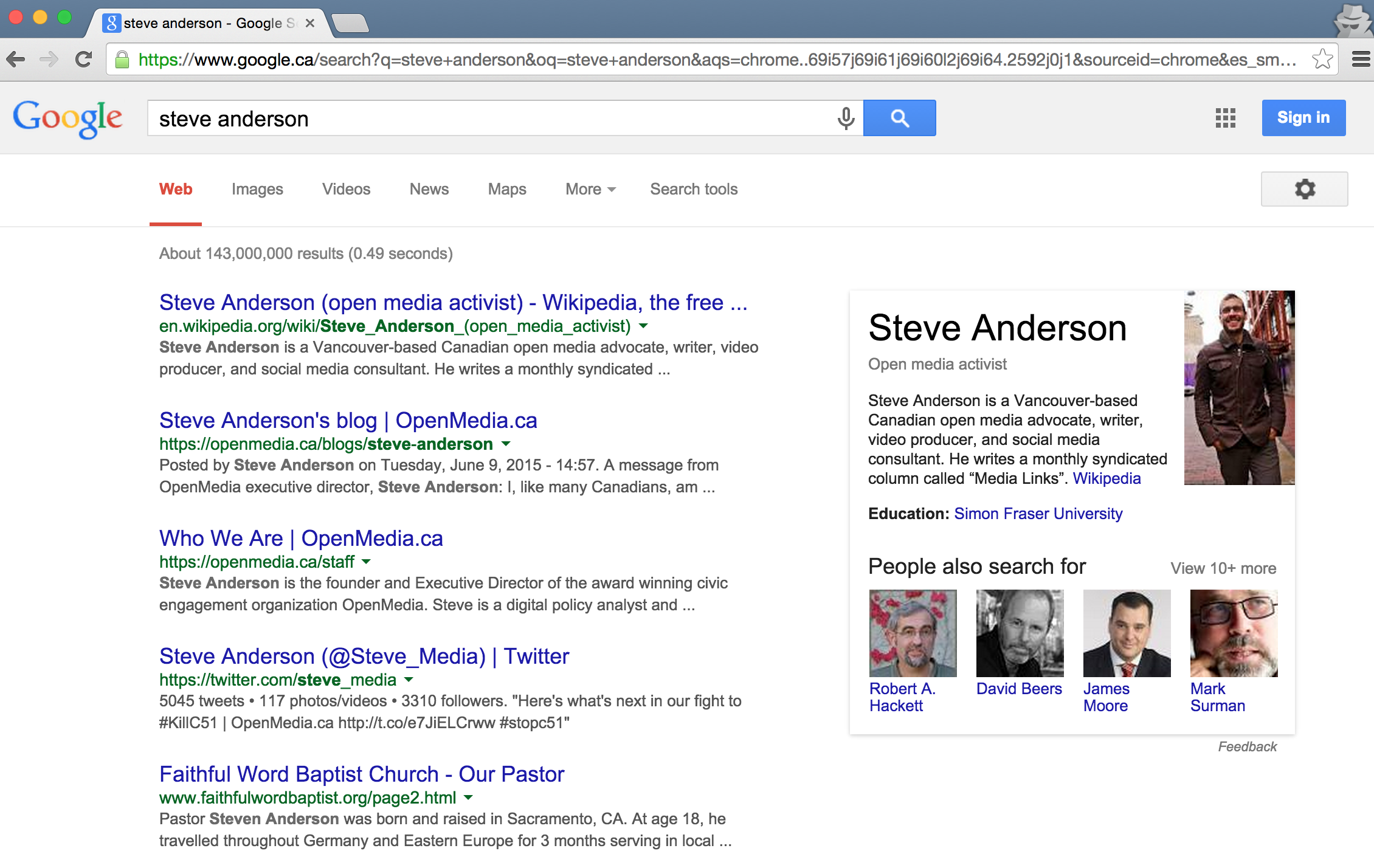Open the dropdown arrow beside the Wikipedia result URL
This screenshot has width=1374, height=868.
(643, 326)
